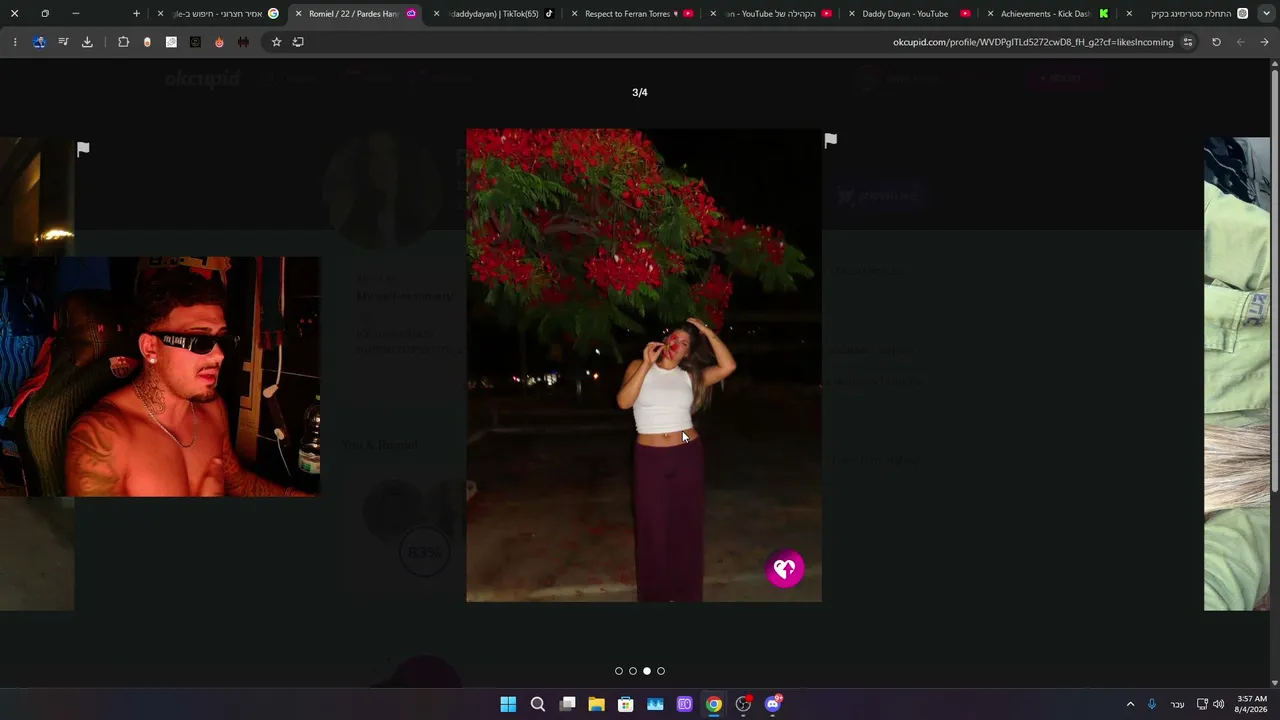Open the center photo of woman under tree
This screenshot has height=720, width=1280.
644,365
